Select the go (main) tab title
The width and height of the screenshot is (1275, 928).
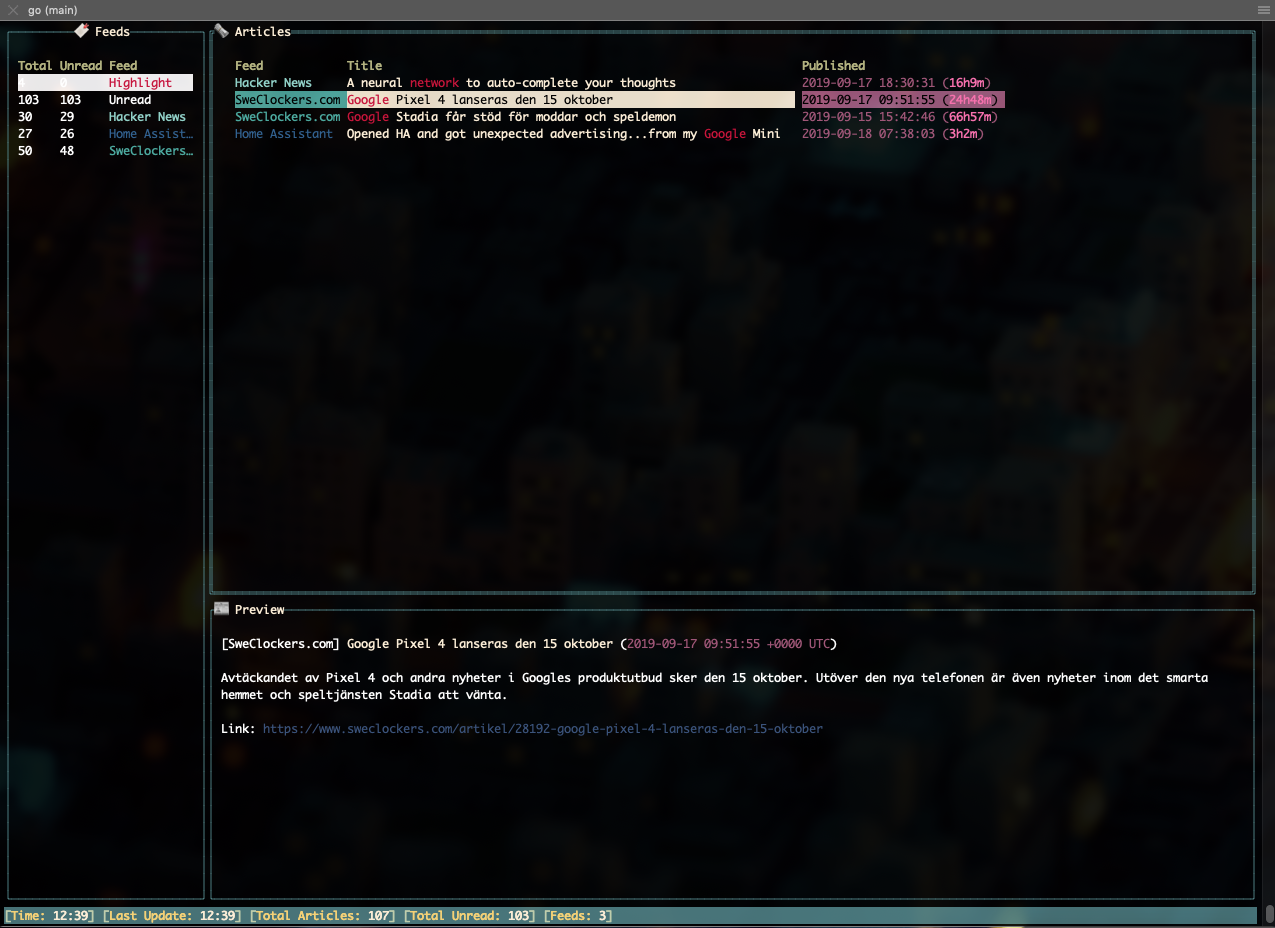(x=53, y=10)
